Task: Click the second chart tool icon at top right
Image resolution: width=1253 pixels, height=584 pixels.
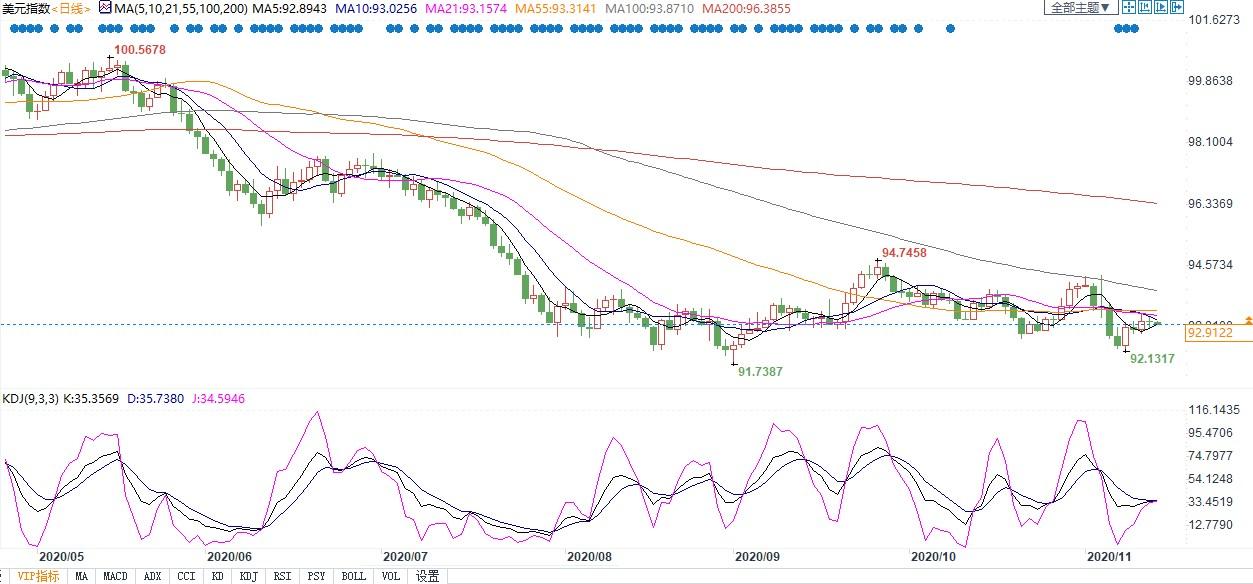Action: tap(1145, 7)
